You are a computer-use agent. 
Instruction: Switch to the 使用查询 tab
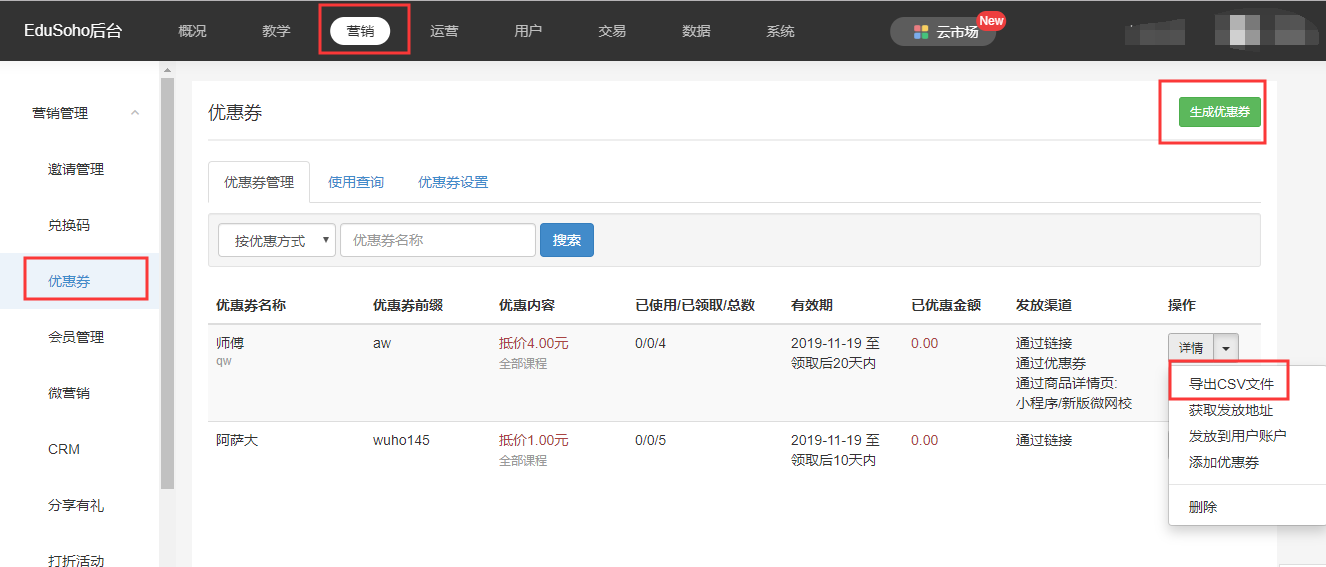click(356, 182)
